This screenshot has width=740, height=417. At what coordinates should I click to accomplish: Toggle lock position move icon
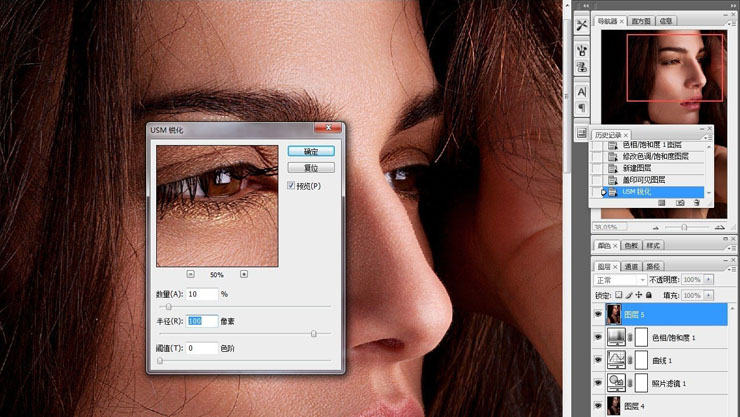pyautogui.click(x=639, y=295)
